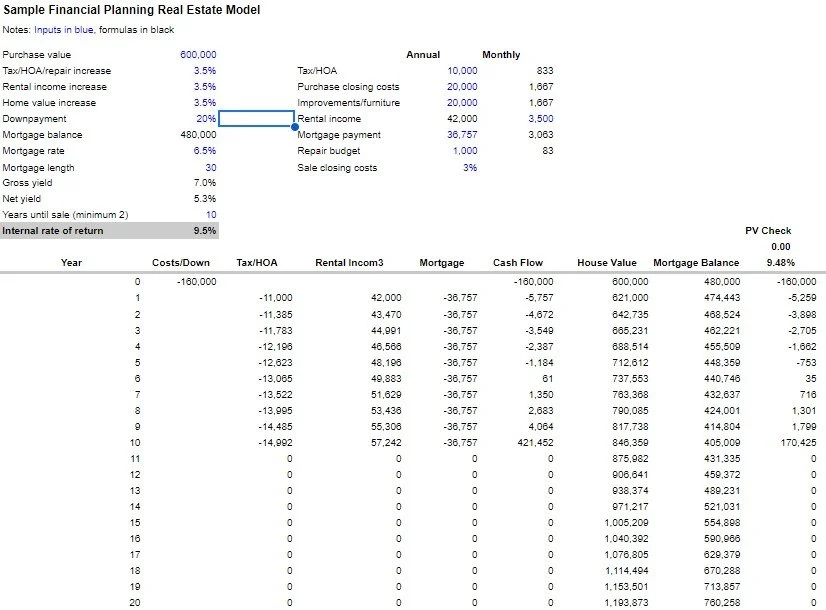
Task: Select the Tax/HOA annual value 10,000
Action: (462, 71)
